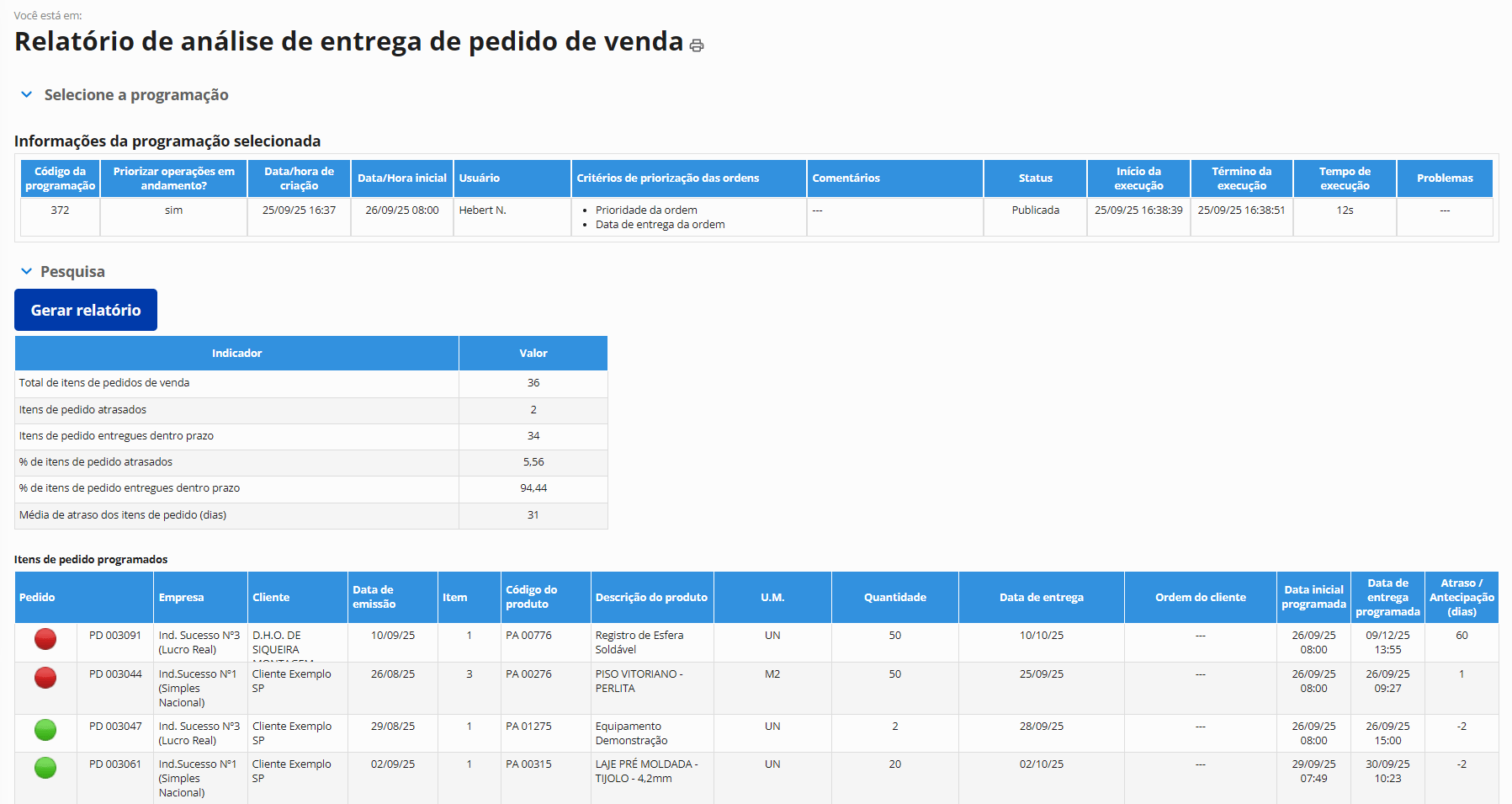Click the Quantidade column header
Image resolution: width=1512 pixels, height=804 pixels.
[x=894, y=598]
